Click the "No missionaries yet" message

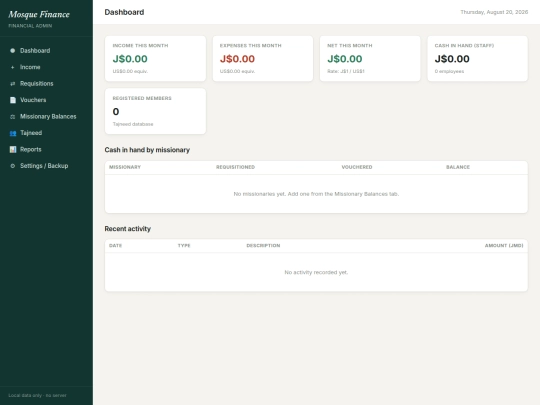[x=316, y=194]
